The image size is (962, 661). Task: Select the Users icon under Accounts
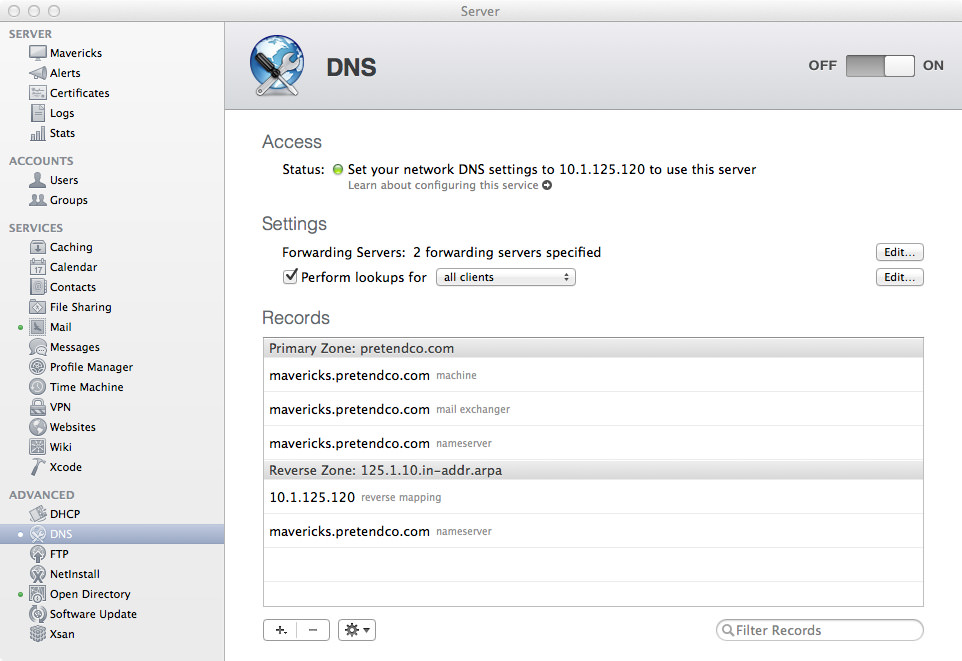click(37, 180)
